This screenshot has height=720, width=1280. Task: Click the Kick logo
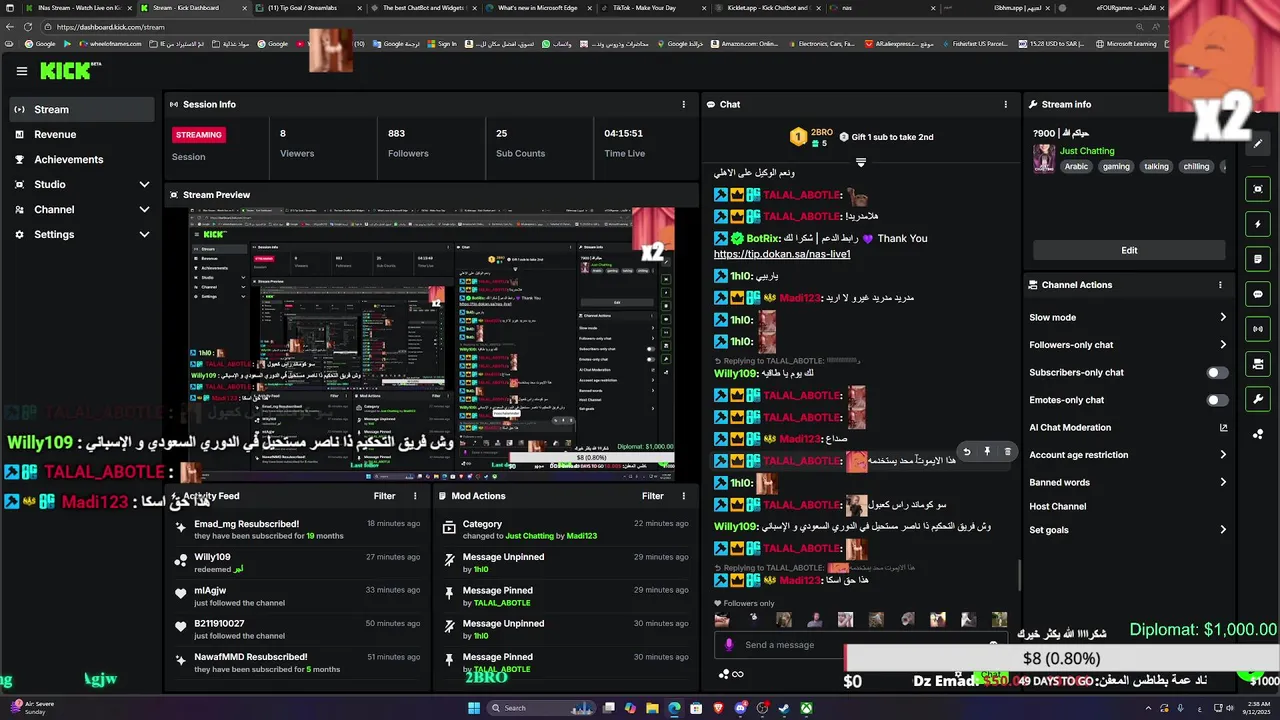70,71
